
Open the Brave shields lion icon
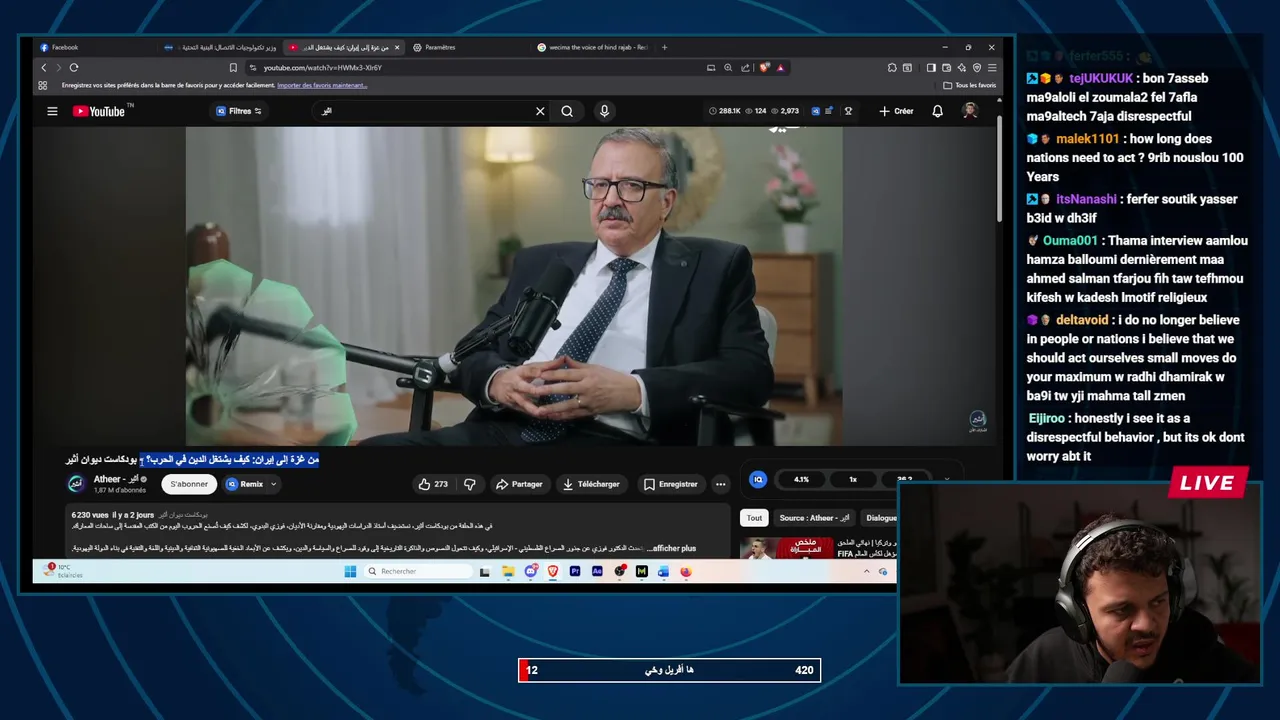(x=765, y=68)
